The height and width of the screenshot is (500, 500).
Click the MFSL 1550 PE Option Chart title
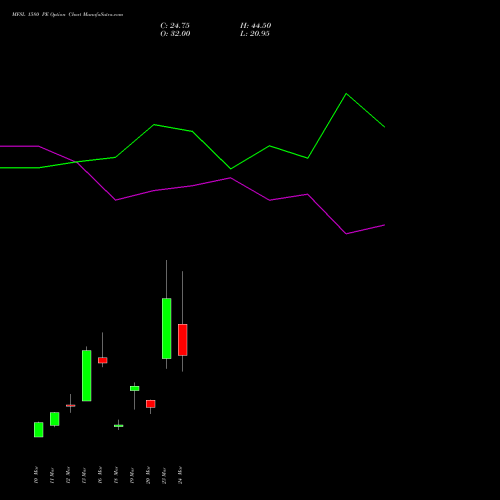(x=67, y=15)
